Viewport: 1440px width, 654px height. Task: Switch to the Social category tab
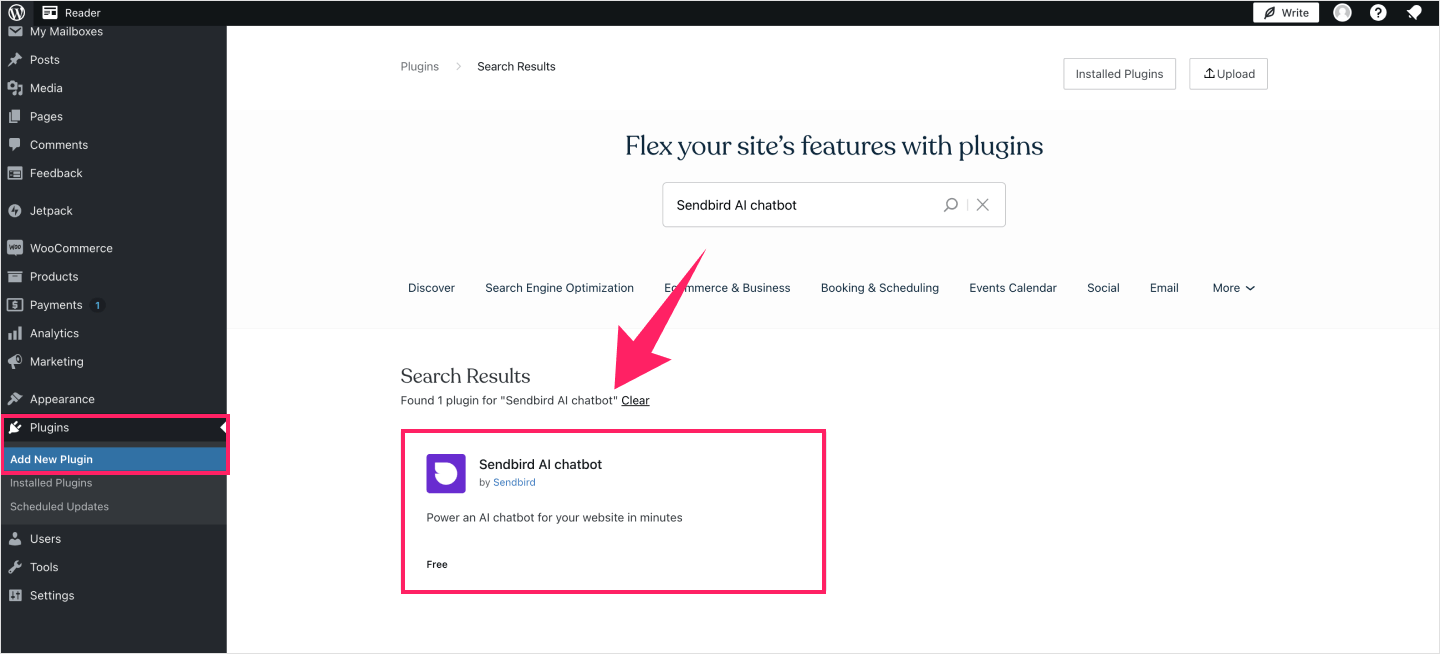click(x=1103, y=288)
